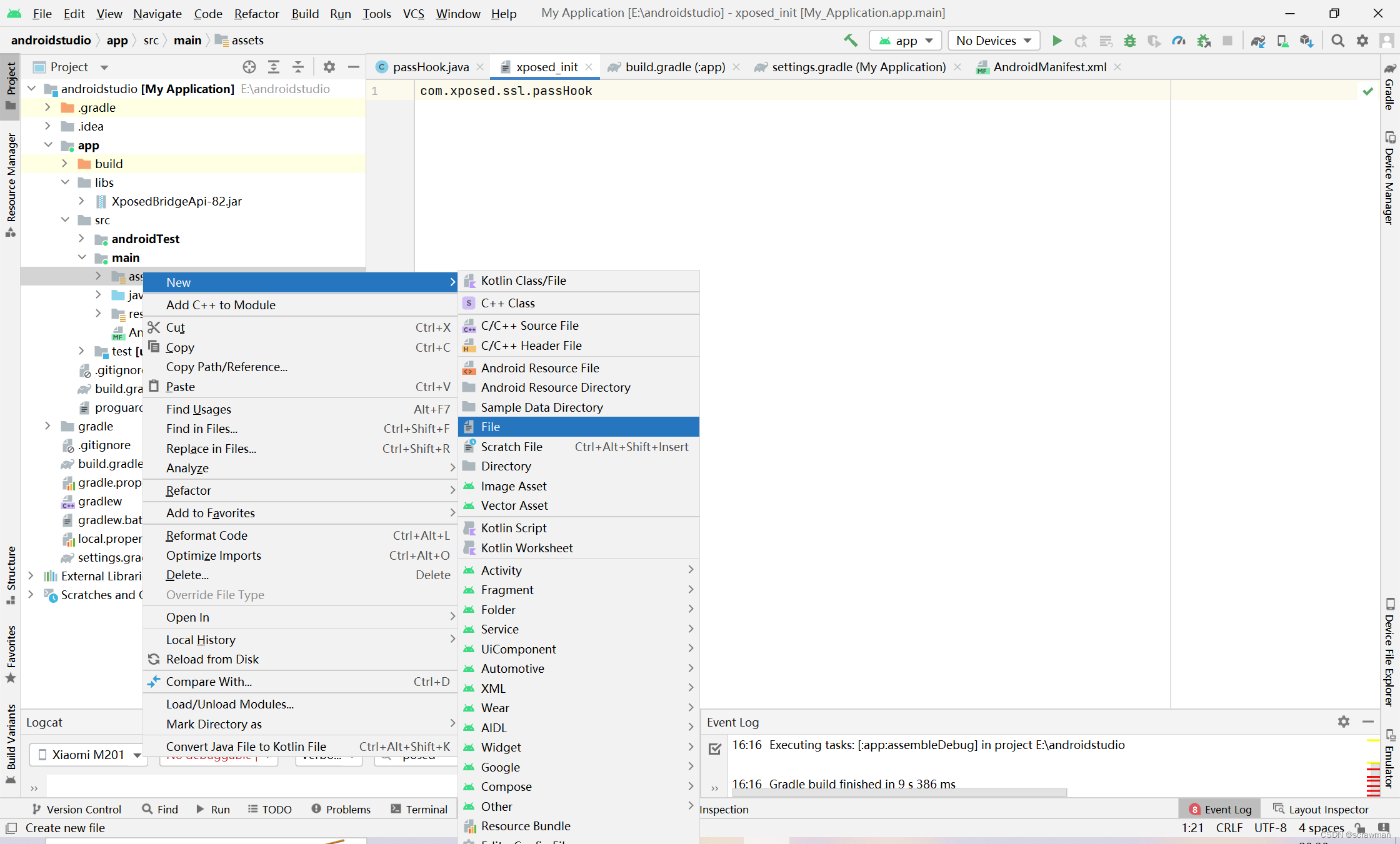1400x844 pixels.
Task: Click the 4 spaces indent indicator
Action: point(1321,828)
